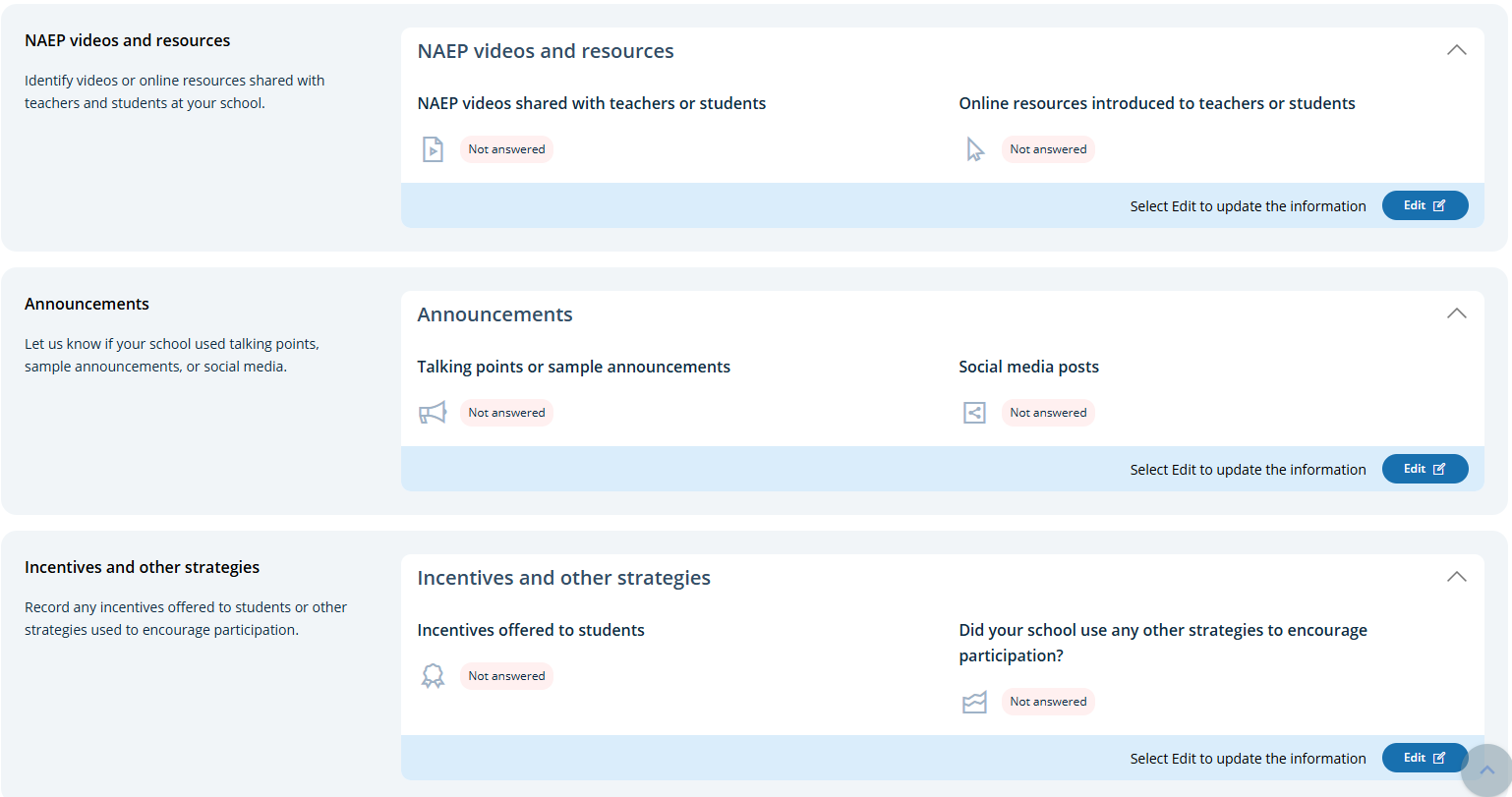Image resolution: width=1512 pixels, height=797 pixels.
Task: Click the cursor icon under Online resources
Action: [974, 149]
